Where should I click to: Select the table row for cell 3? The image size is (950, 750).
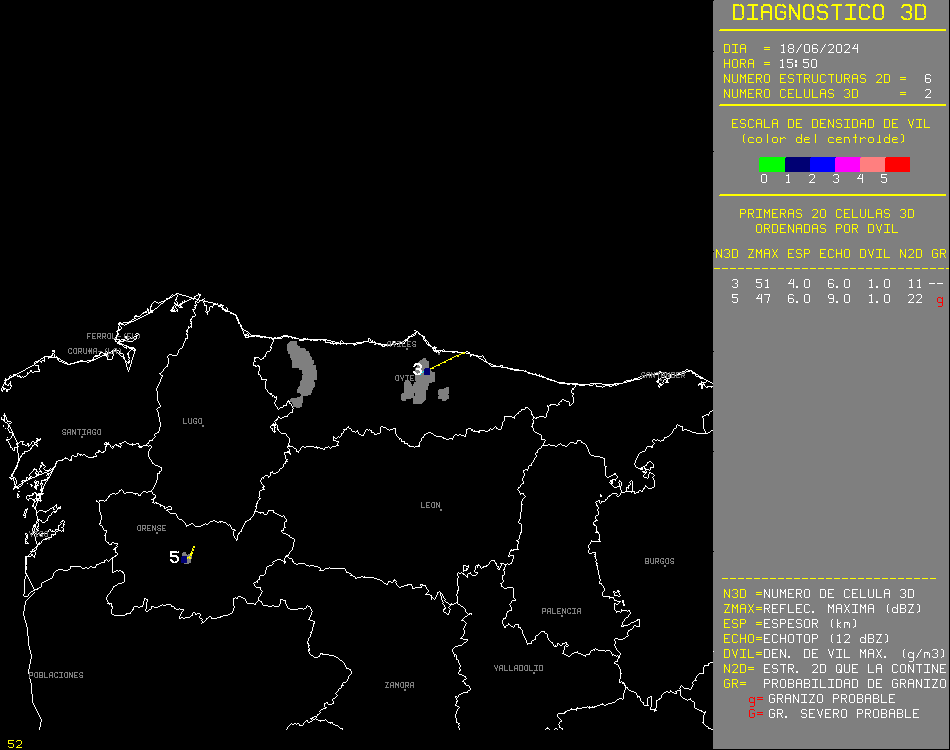pos(830,284)
